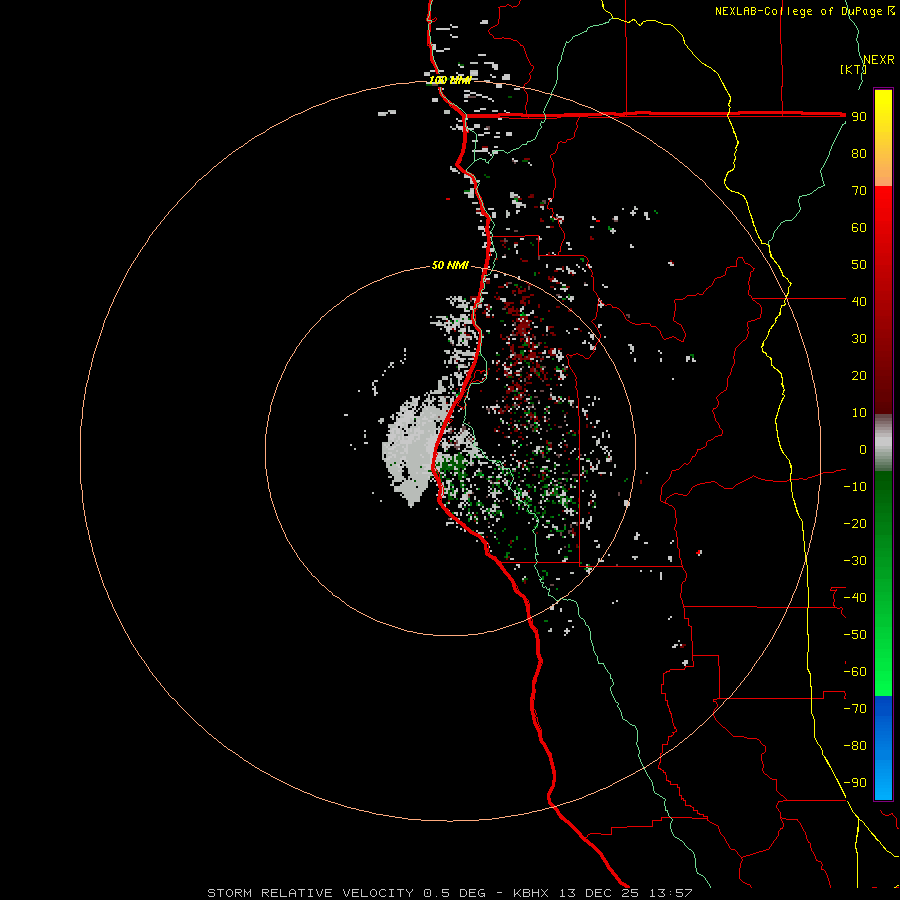Select the positive 90 legend value
Viewport: 900px width, 900px height.
pyautogui.click(x=859, y=117)
